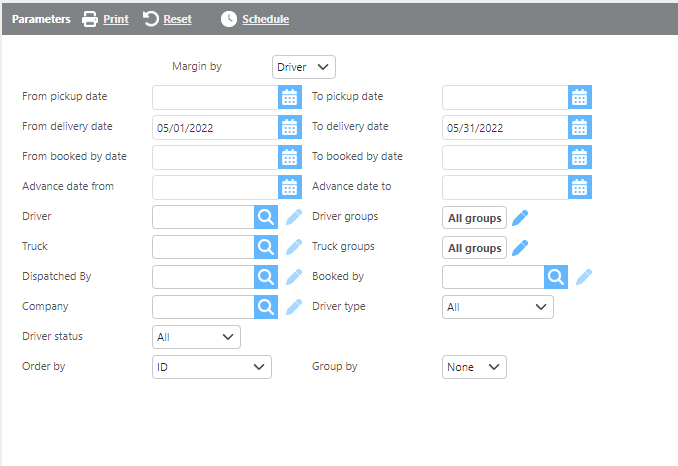
Task: Open the Order by dropdown
Action: [211, 367]
